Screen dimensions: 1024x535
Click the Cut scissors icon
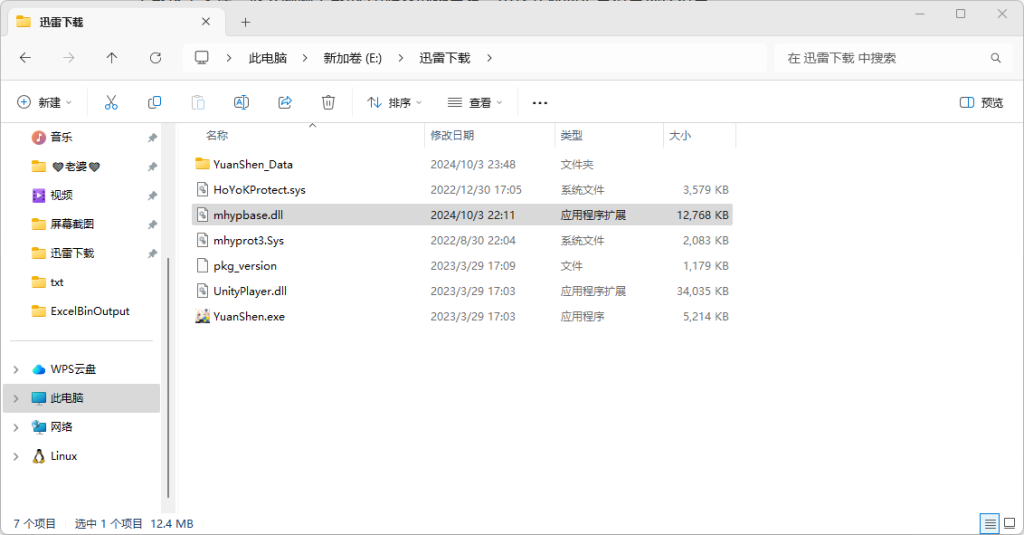[111, 103]
